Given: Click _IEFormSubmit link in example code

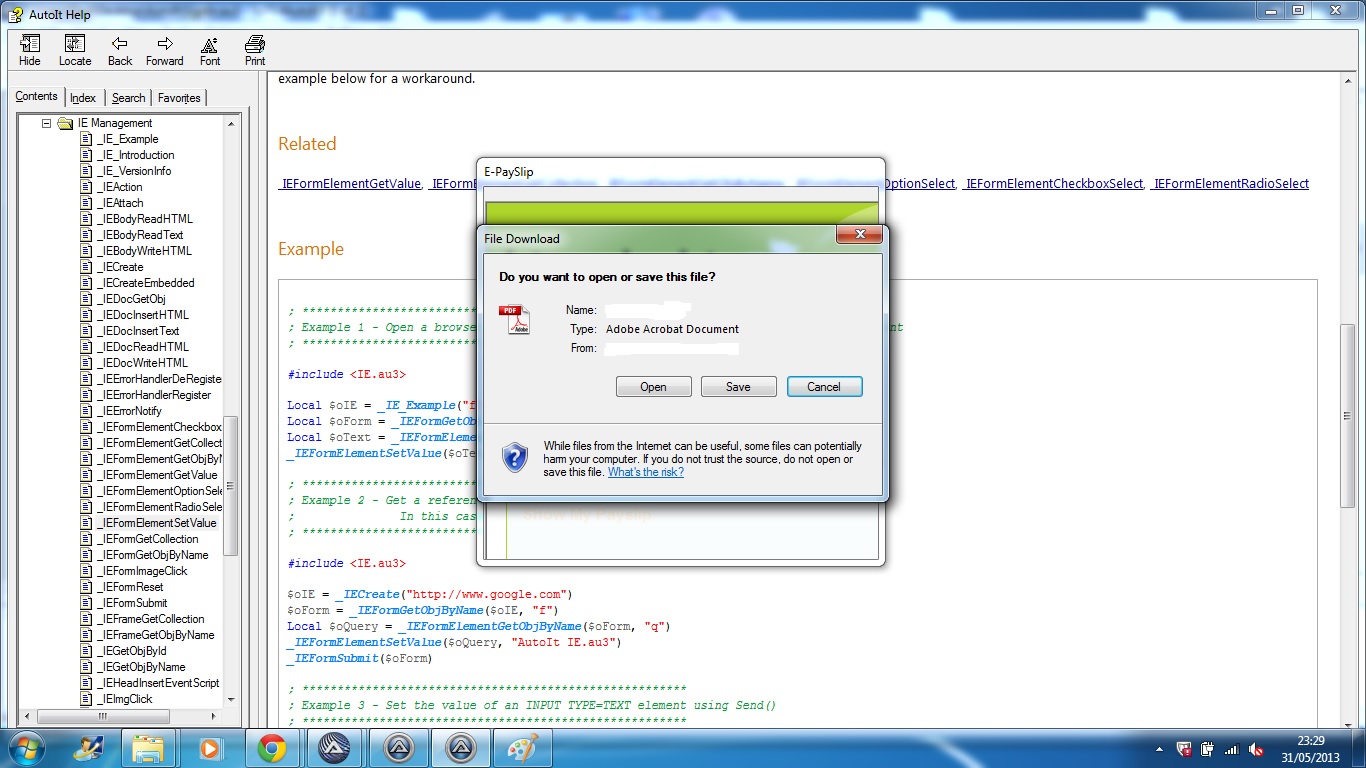Looking at the screenshot, I should [x=331, y=658].
